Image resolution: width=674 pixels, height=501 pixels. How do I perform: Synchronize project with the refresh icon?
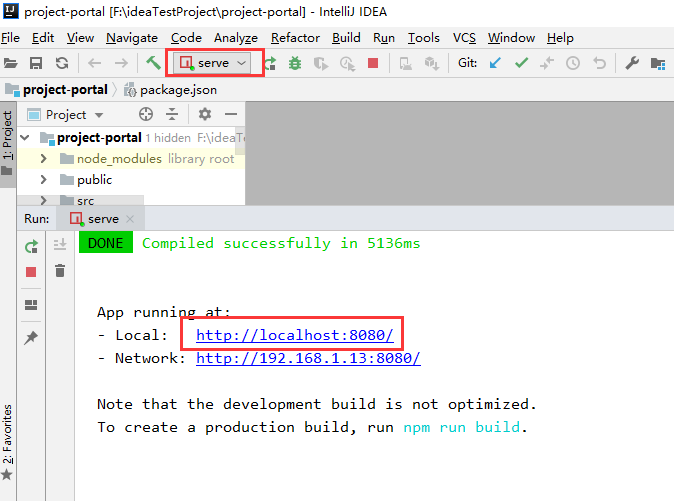(62, 64)
